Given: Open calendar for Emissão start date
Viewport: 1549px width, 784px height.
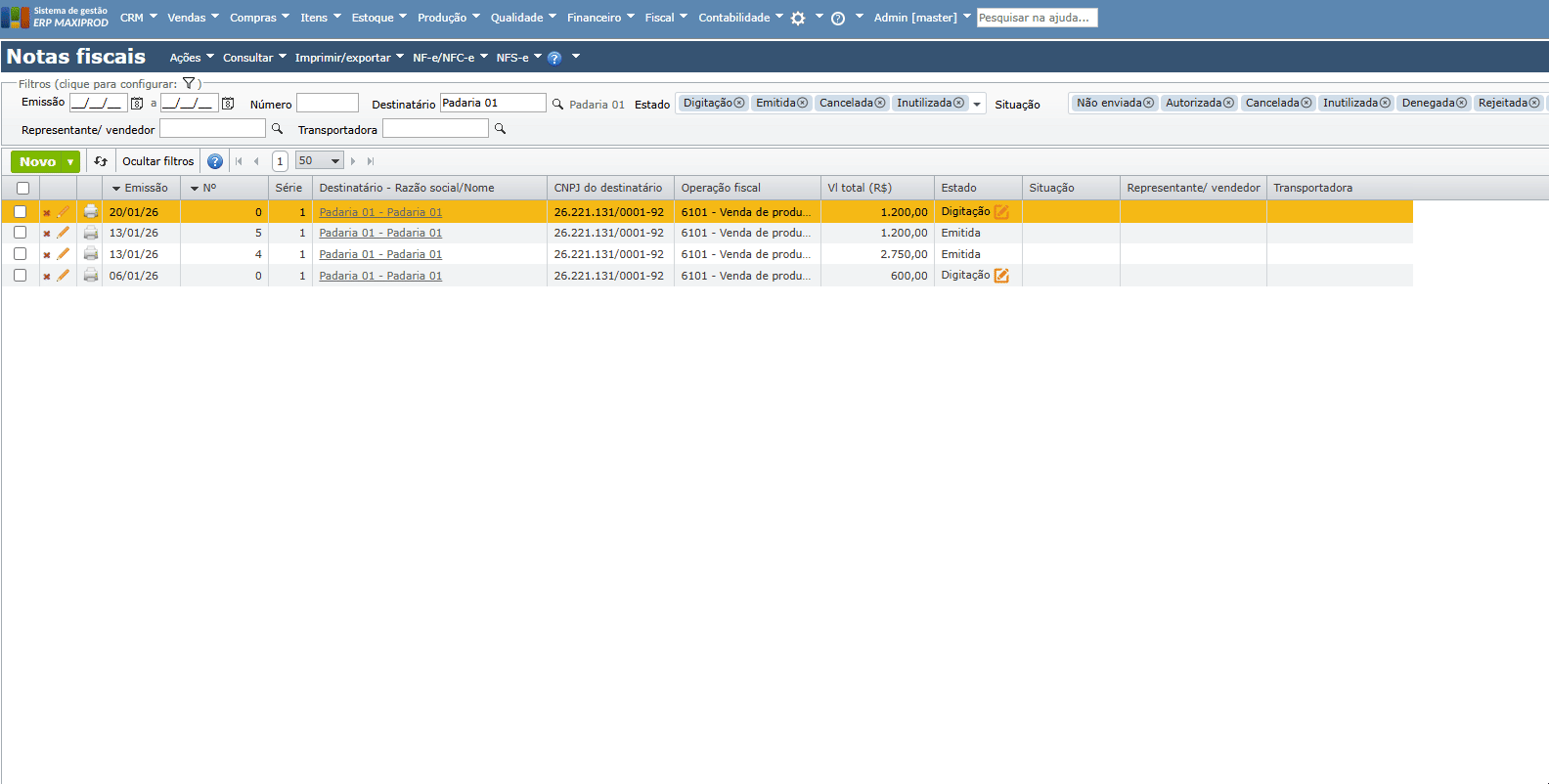Looking at the screenshot, I should [x=137, y=104].
